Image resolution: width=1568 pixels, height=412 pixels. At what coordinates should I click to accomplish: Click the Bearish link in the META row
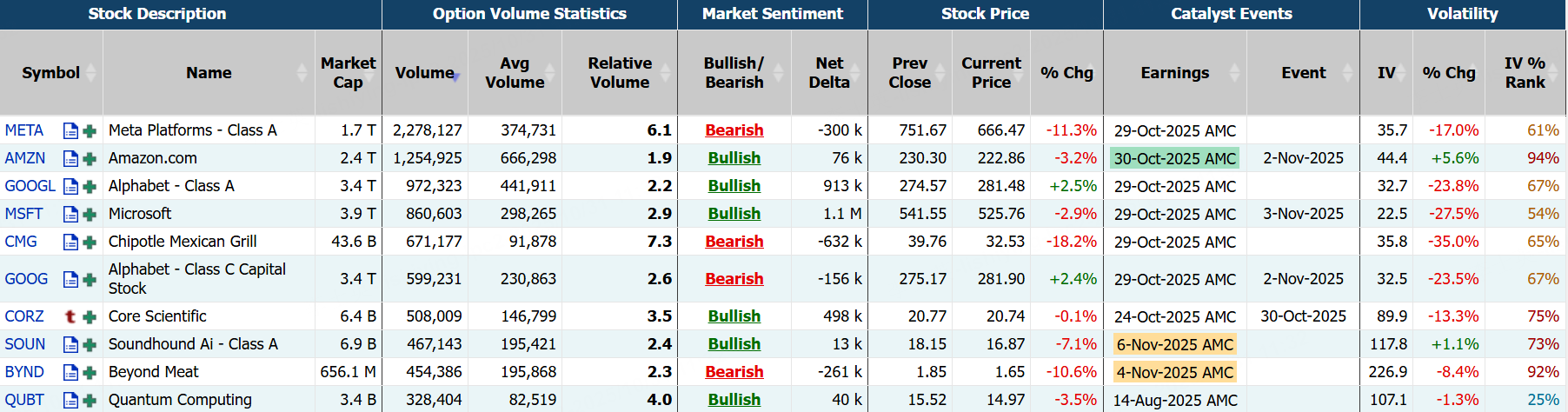[734, 130]
